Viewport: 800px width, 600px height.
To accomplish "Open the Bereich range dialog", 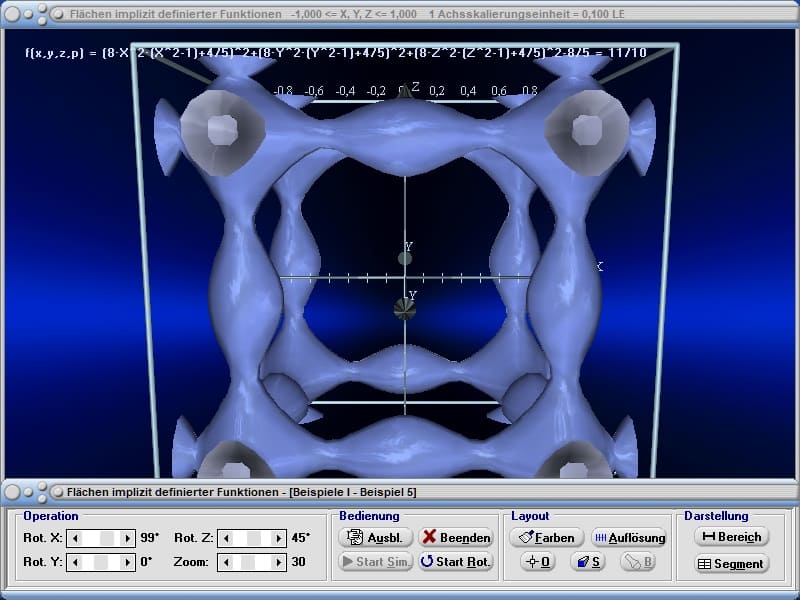I will 731,537.
